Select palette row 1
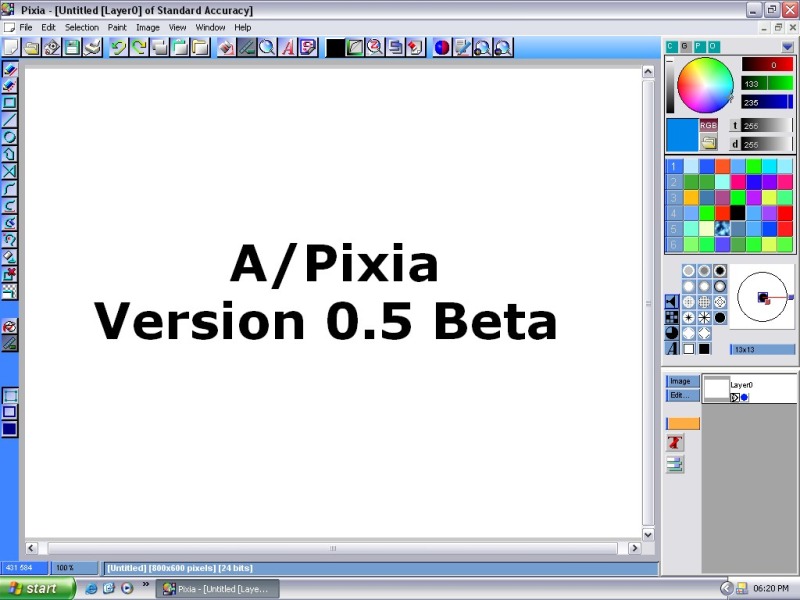Image resolution: width=800 pixels, height=600 pixels. pos(673,166)
